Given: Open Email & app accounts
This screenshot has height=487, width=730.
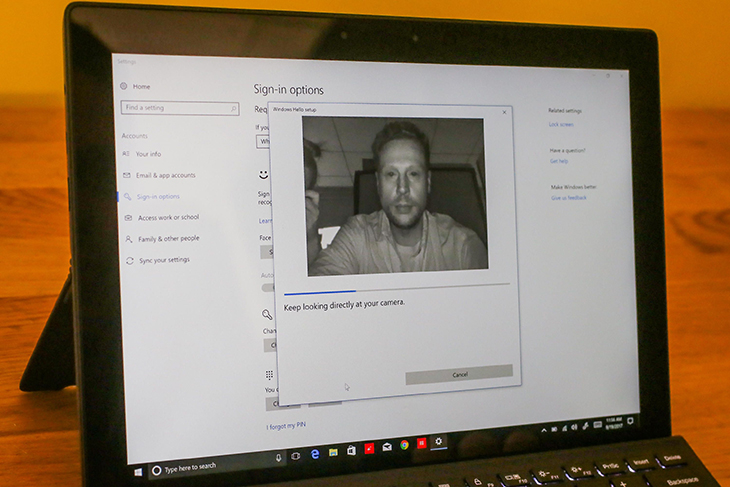Looking at the screenshot, I should (159, 175).
